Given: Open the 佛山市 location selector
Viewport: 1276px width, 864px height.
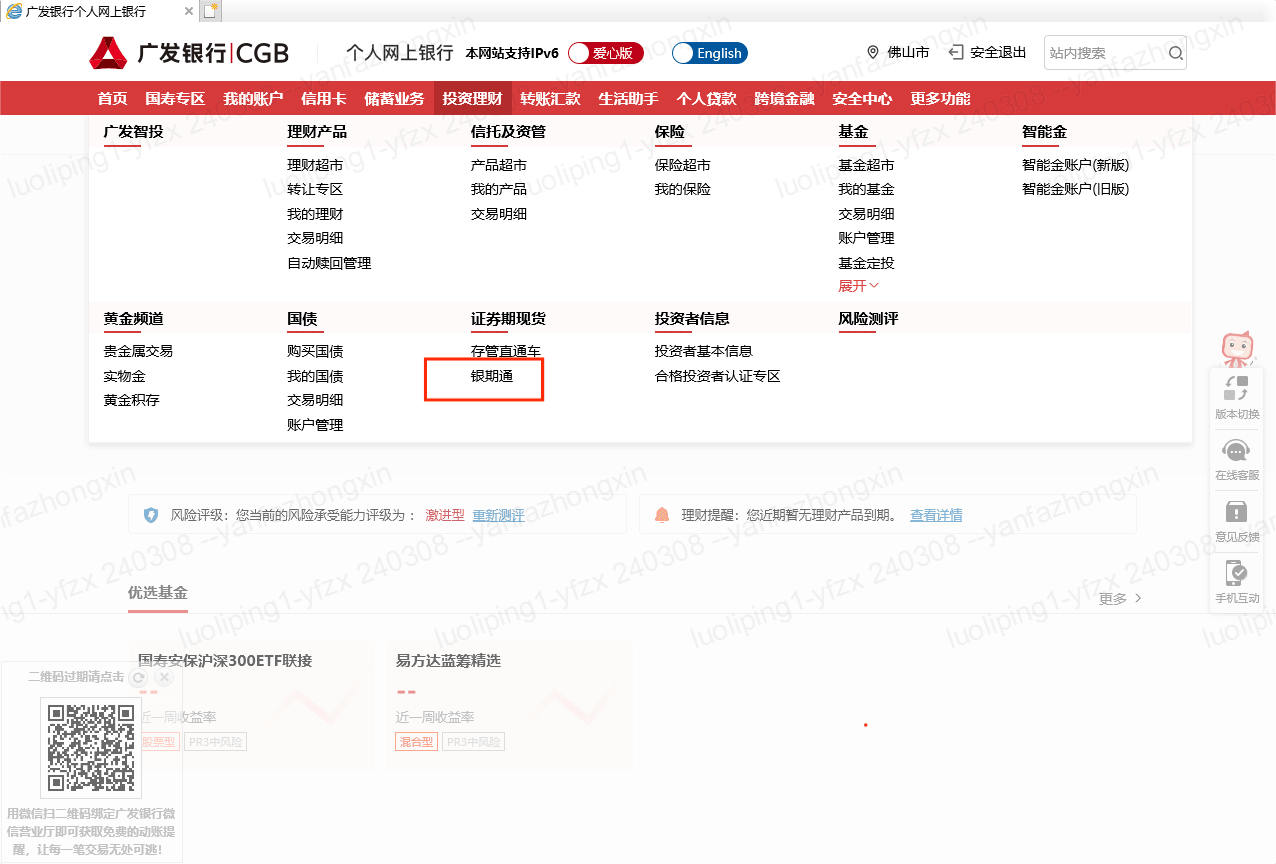Looking at the screenshot, I should click(898, 53).
